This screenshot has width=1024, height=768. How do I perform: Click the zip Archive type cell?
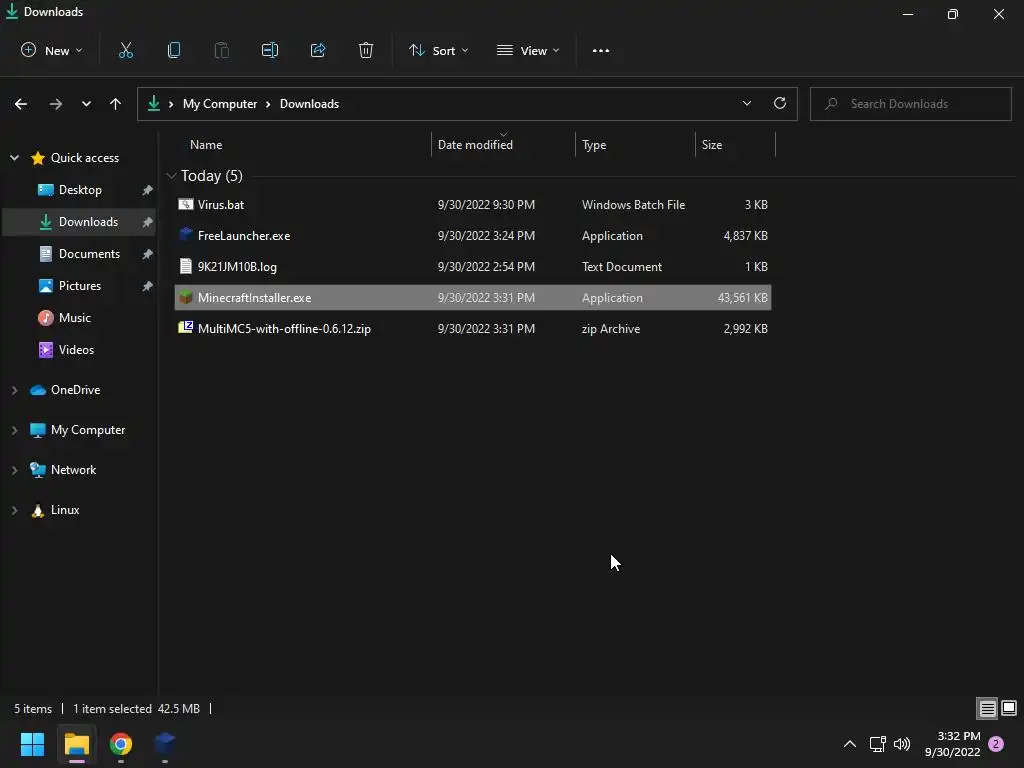tap(611, 328)
